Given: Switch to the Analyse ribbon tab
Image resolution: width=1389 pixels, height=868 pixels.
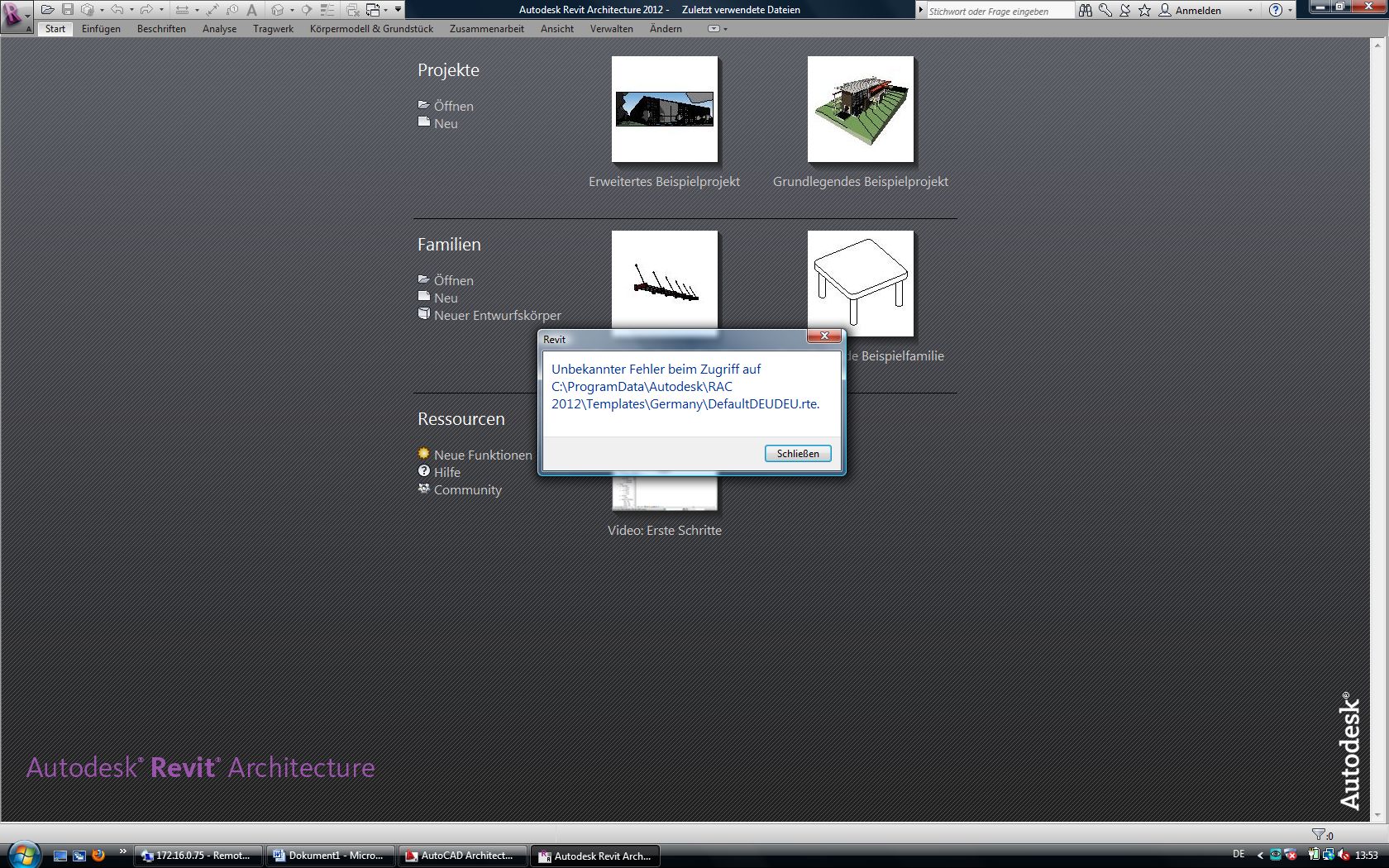Looking at the screenshot, I should point(219,29).
